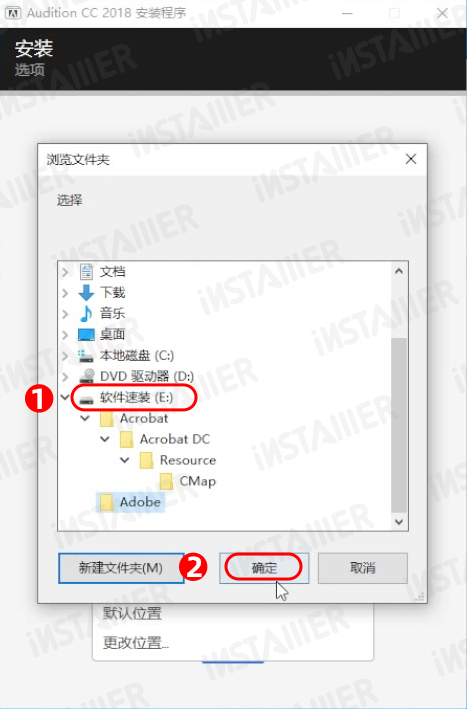Collapse the Acrobat DC folder chevron
The width and height of the screenshot is (467, 709).
(105, 439)
